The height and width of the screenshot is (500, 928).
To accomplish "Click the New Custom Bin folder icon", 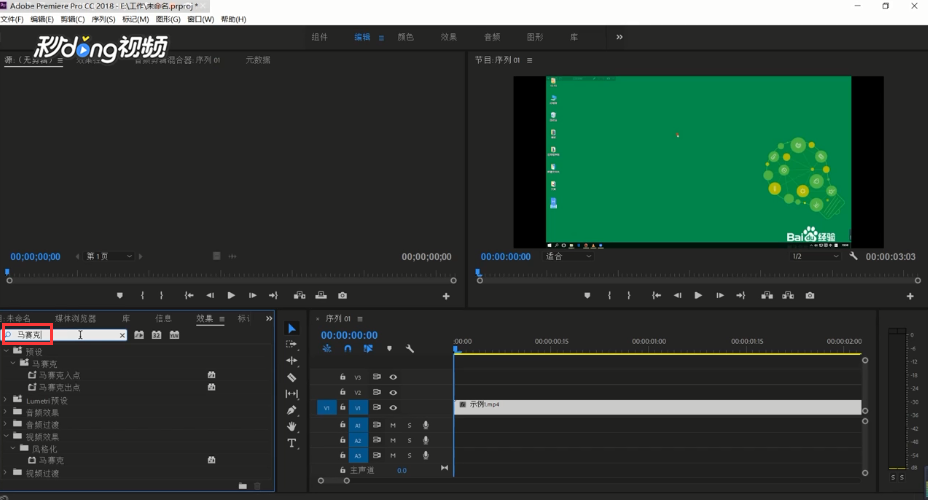I will [x=243, y=485].
